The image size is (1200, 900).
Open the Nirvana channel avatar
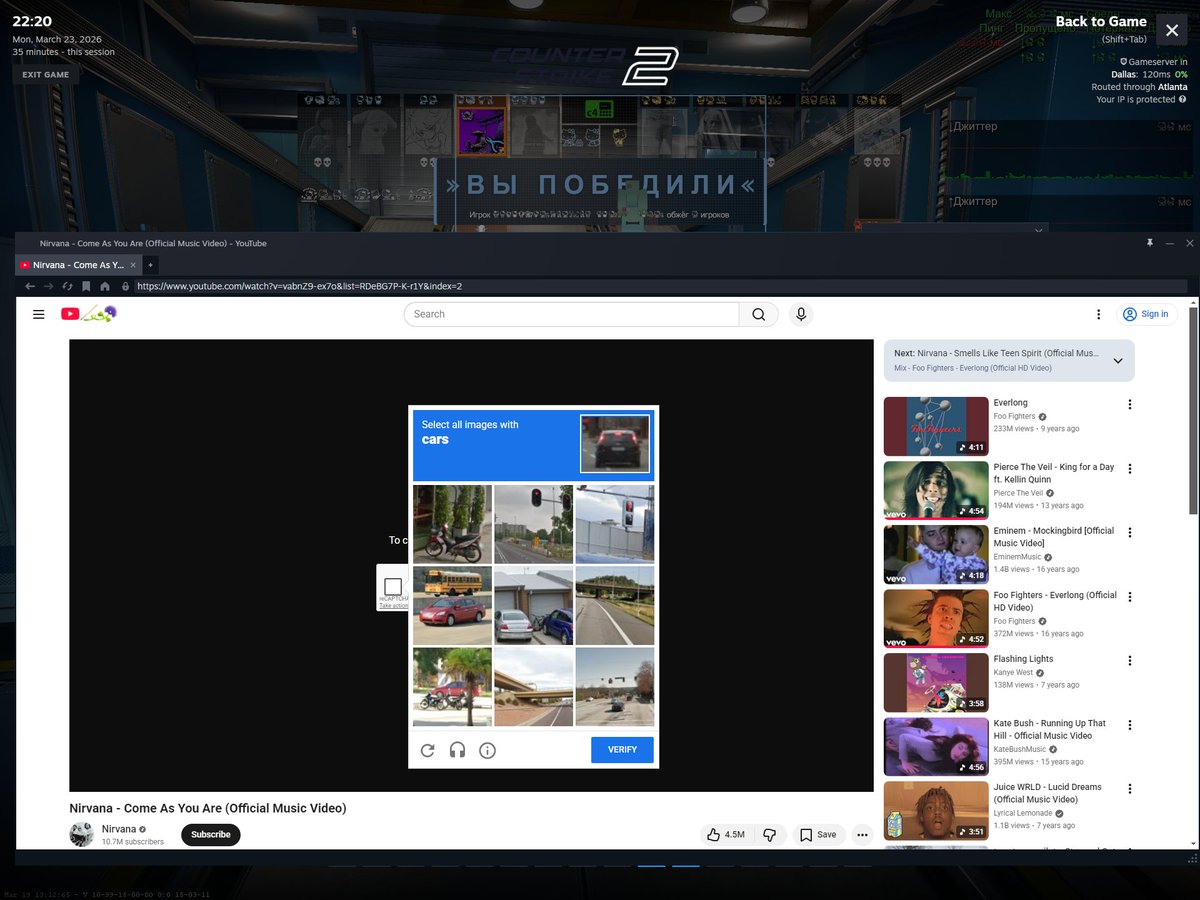coord(81,834)
